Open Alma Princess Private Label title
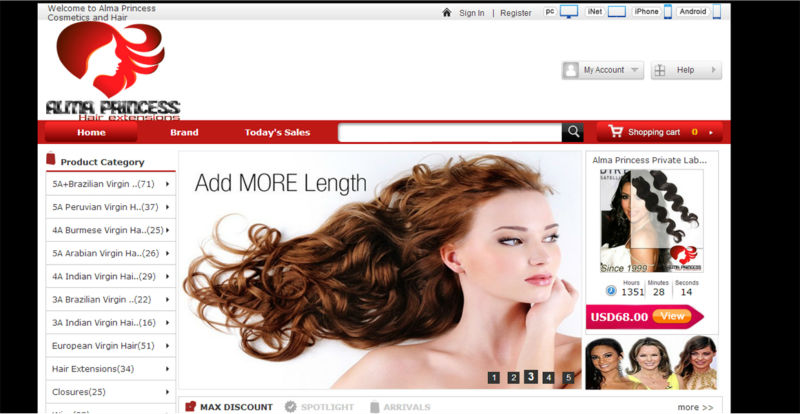This screenshot has width=800, height=414. point(649,160)
